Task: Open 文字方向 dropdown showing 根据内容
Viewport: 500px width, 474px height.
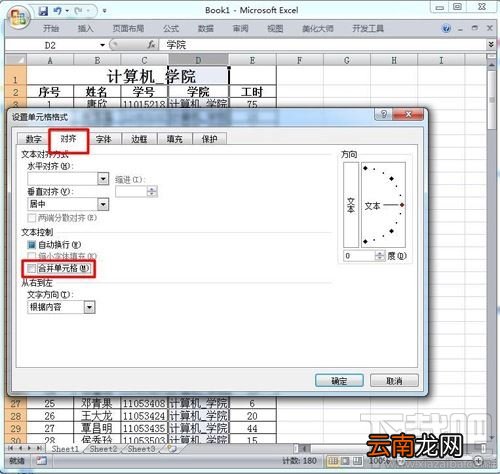Action: pos(89,307)
